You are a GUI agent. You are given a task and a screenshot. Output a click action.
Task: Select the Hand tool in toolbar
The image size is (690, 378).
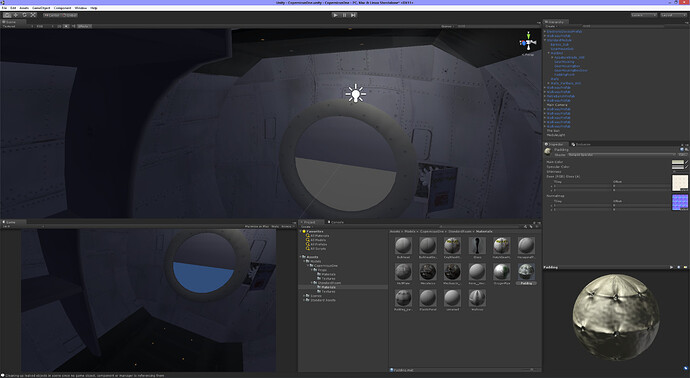(7, 15)
